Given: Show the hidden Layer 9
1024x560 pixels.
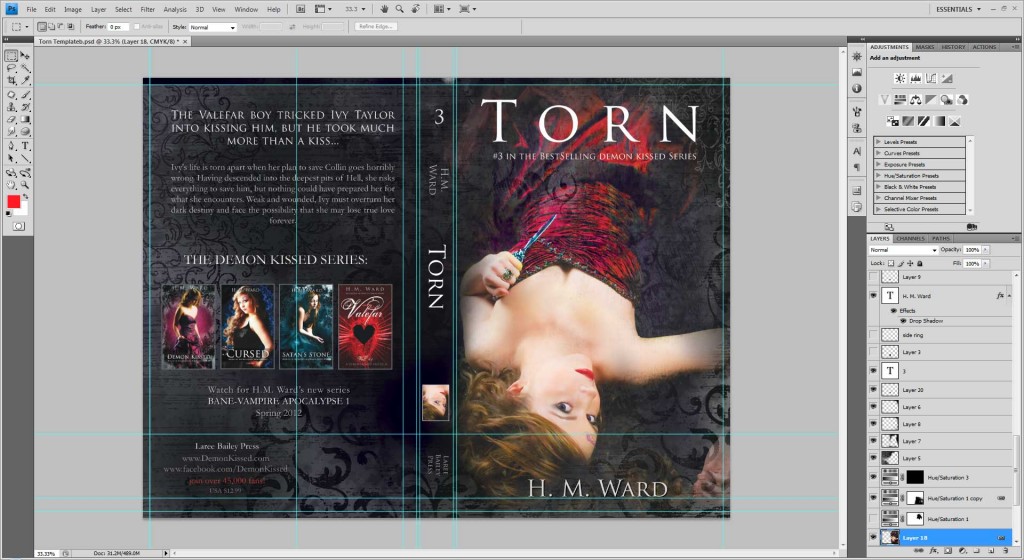Looking at the screenshot, I should point(873,277).
